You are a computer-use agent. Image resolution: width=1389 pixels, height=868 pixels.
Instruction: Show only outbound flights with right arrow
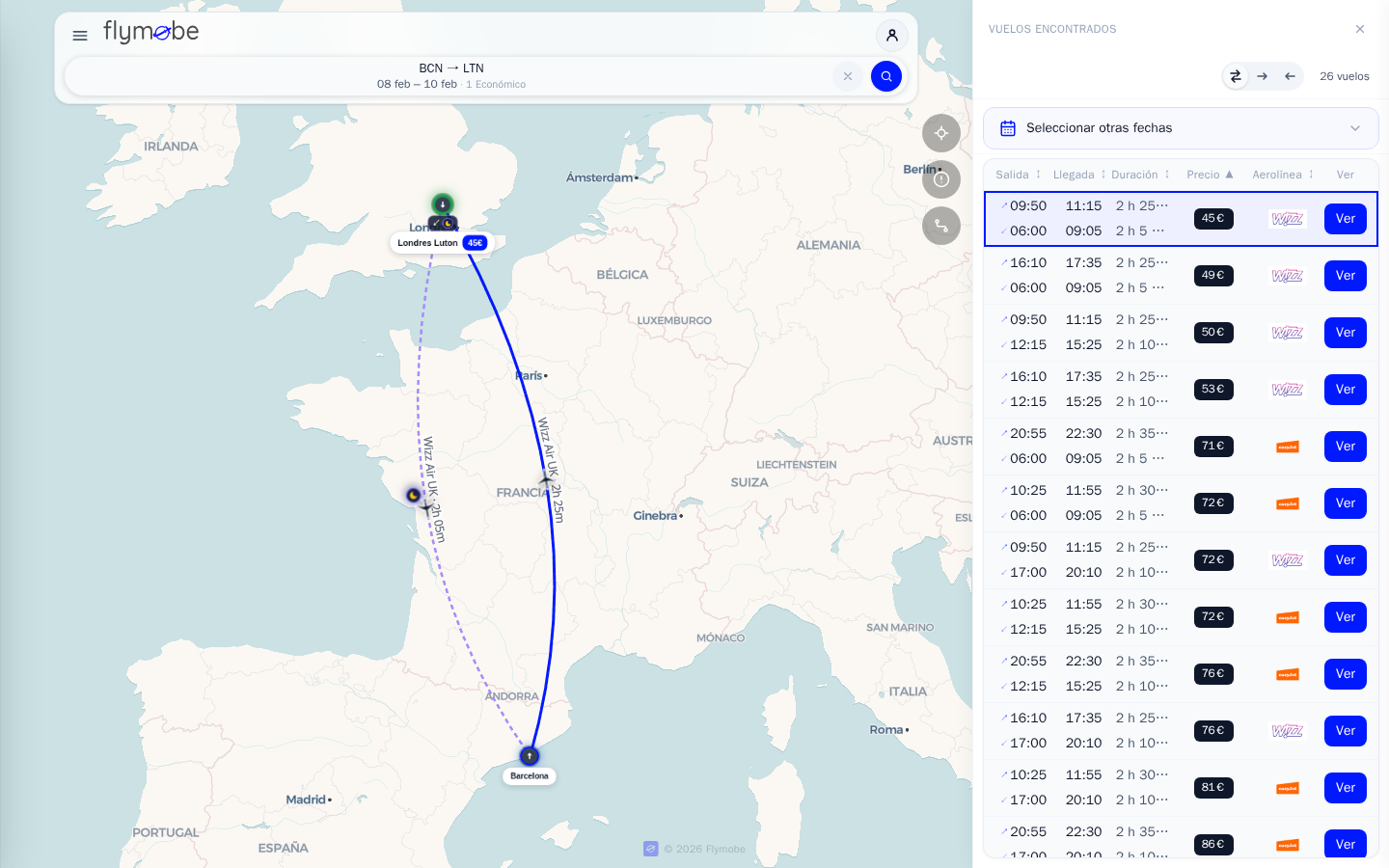click(x=1263, y=76)
